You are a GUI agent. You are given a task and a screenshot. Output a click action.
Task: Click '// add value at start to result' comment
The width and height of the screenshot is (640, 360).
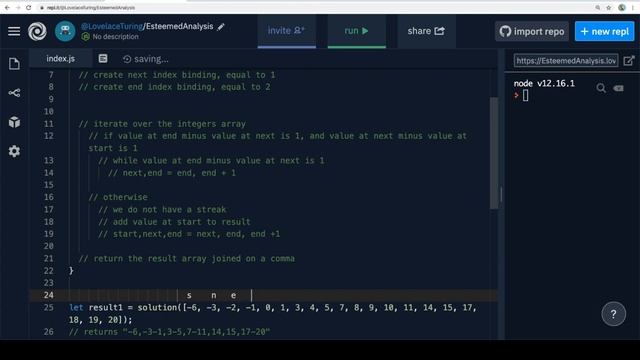pos(174,222)
